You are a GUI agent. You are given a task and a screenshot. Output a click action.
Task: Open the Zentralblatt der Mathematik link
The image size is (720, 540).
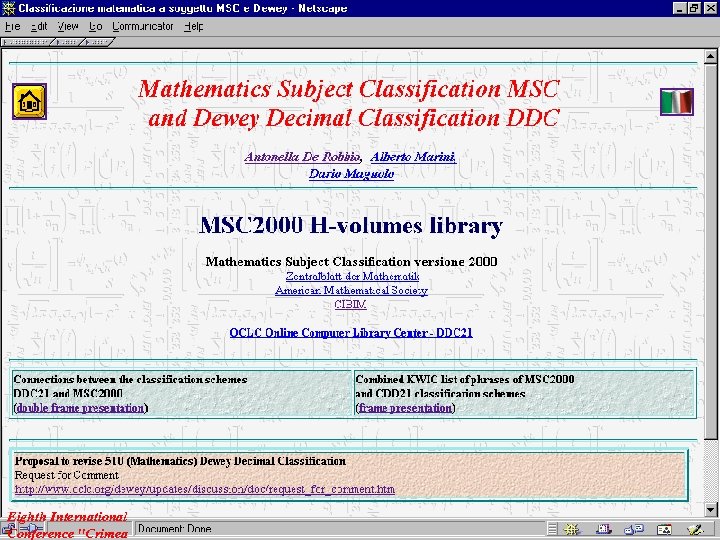pos(352,276)
